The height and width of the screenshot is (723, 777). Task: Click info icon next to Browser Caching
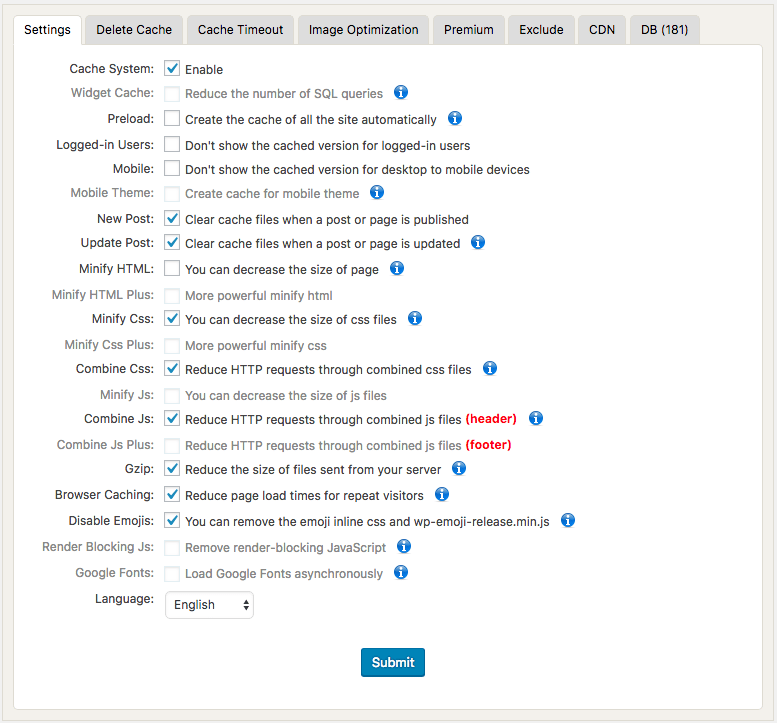[442, 494]
